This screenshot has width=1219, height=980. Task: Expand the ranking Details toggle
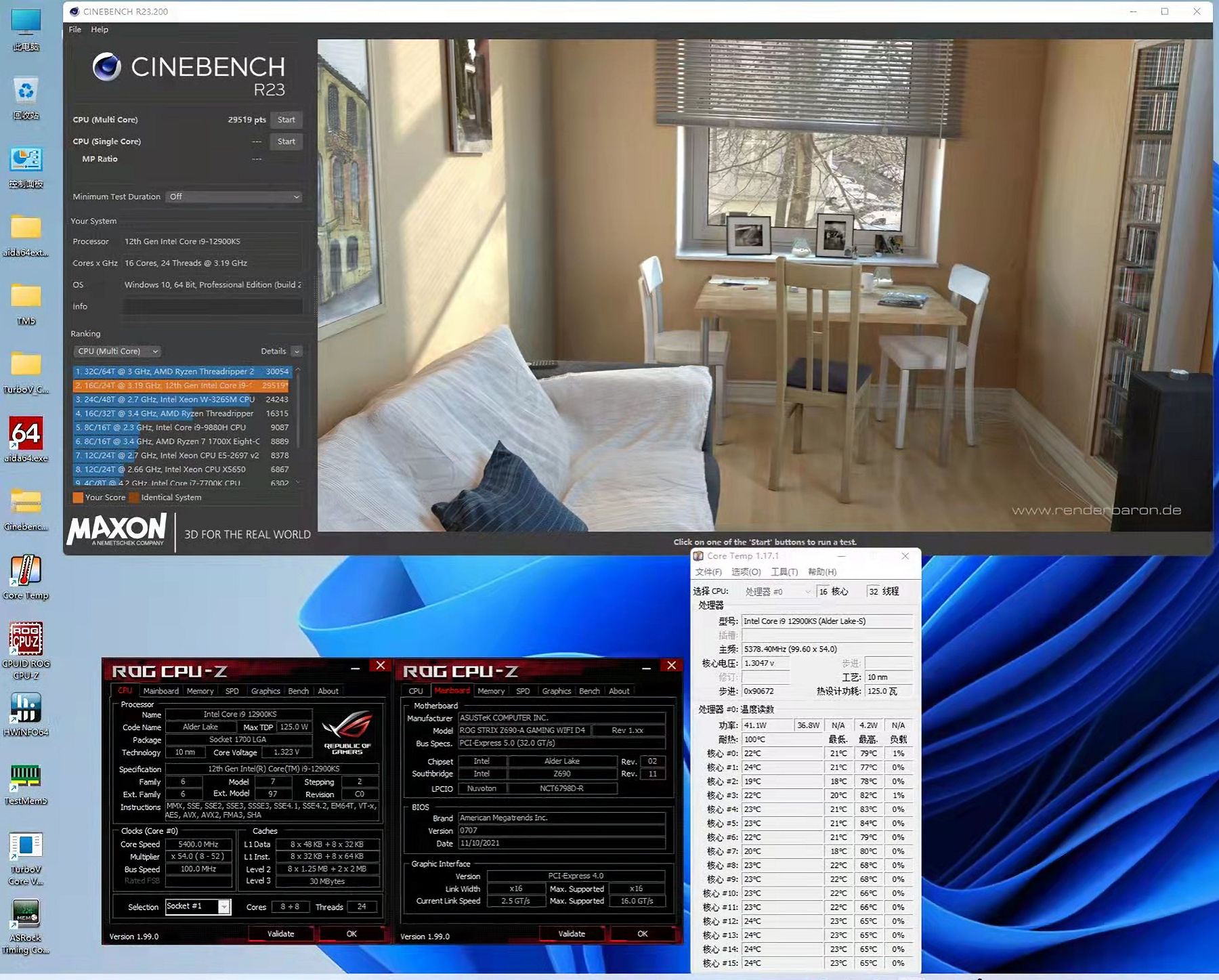pos(297,351)
